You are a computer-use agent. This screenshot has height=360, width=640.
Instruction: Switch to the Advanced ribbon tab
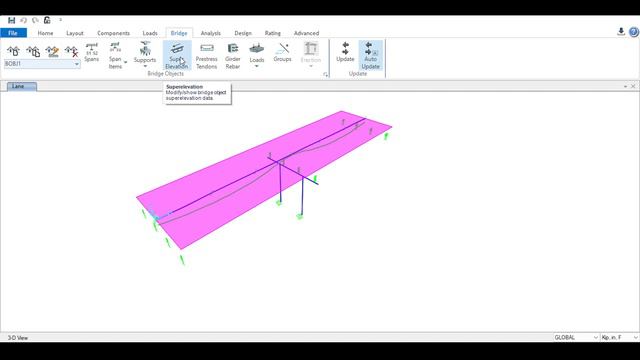(x=307, y=33)
